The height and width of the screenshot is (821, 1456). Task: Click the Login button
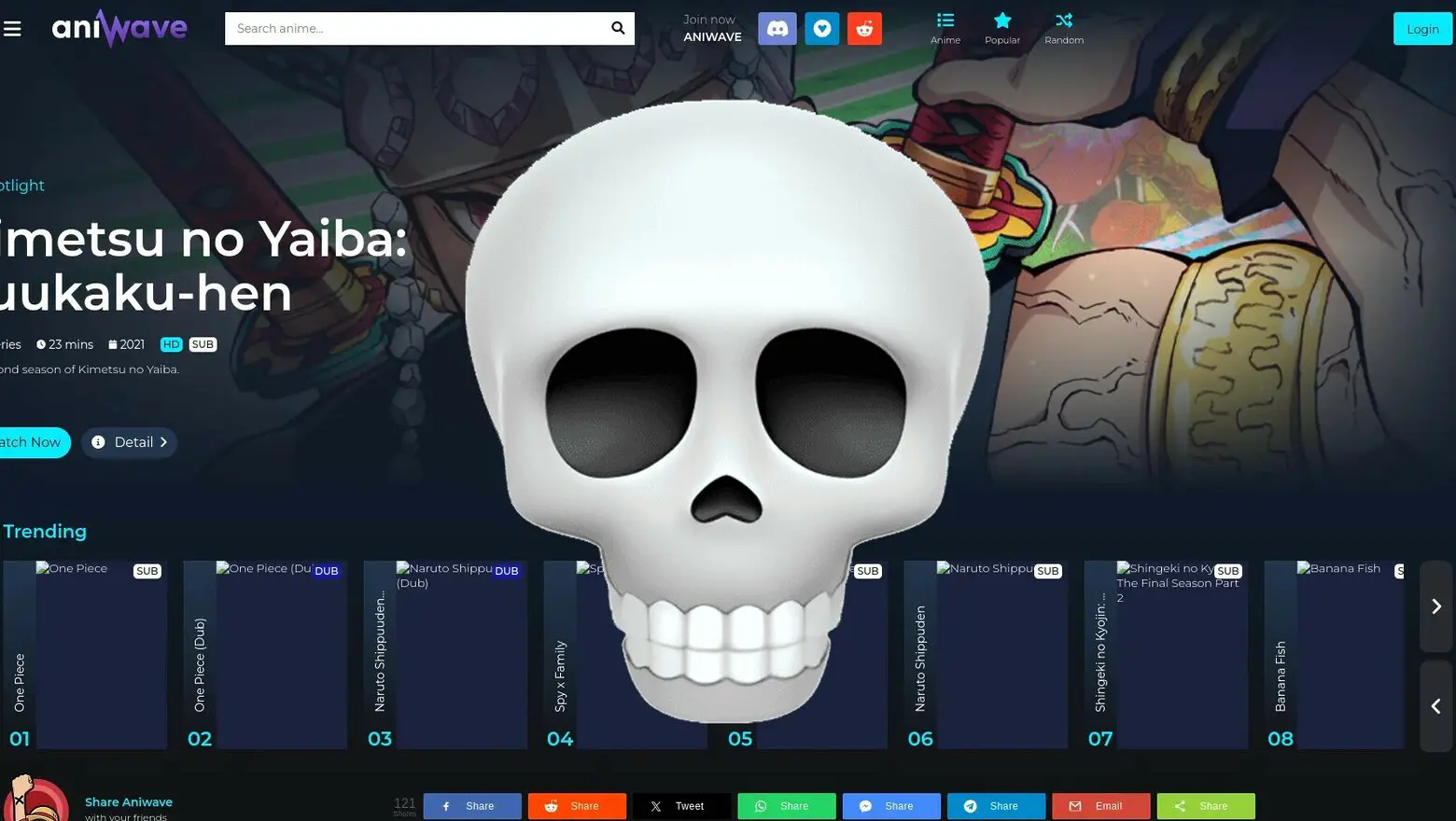coord(1422,29)
